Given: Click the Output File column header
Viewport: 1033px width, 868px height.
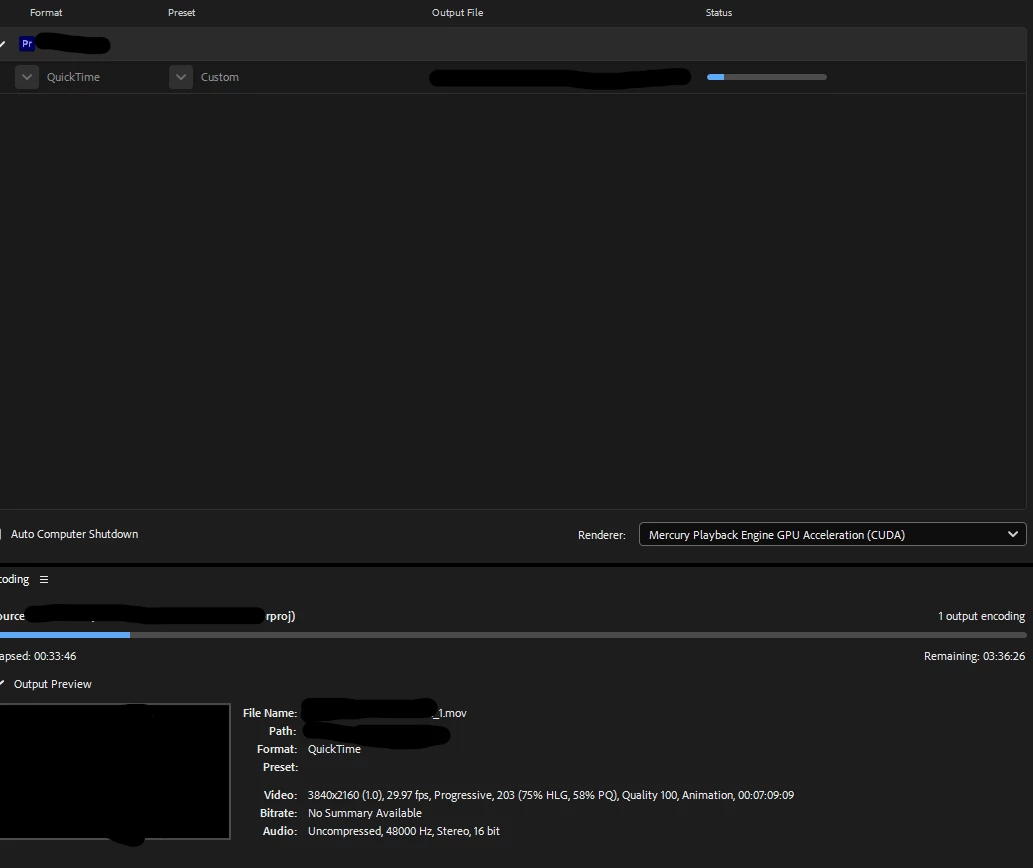Looking at the screenshot, I should [x=457, y=13].
